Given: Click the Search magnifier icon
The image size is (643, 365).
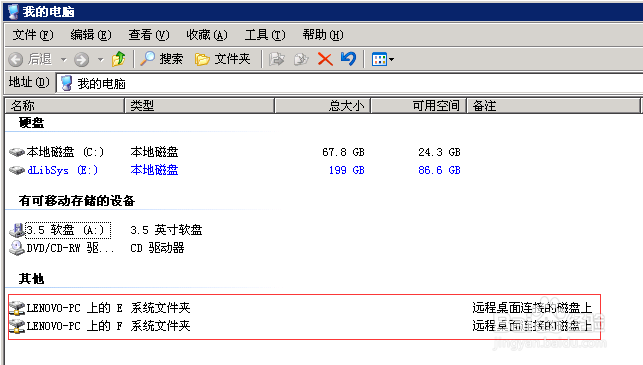Looking at the screenshot, I should [x=147, y=59].
